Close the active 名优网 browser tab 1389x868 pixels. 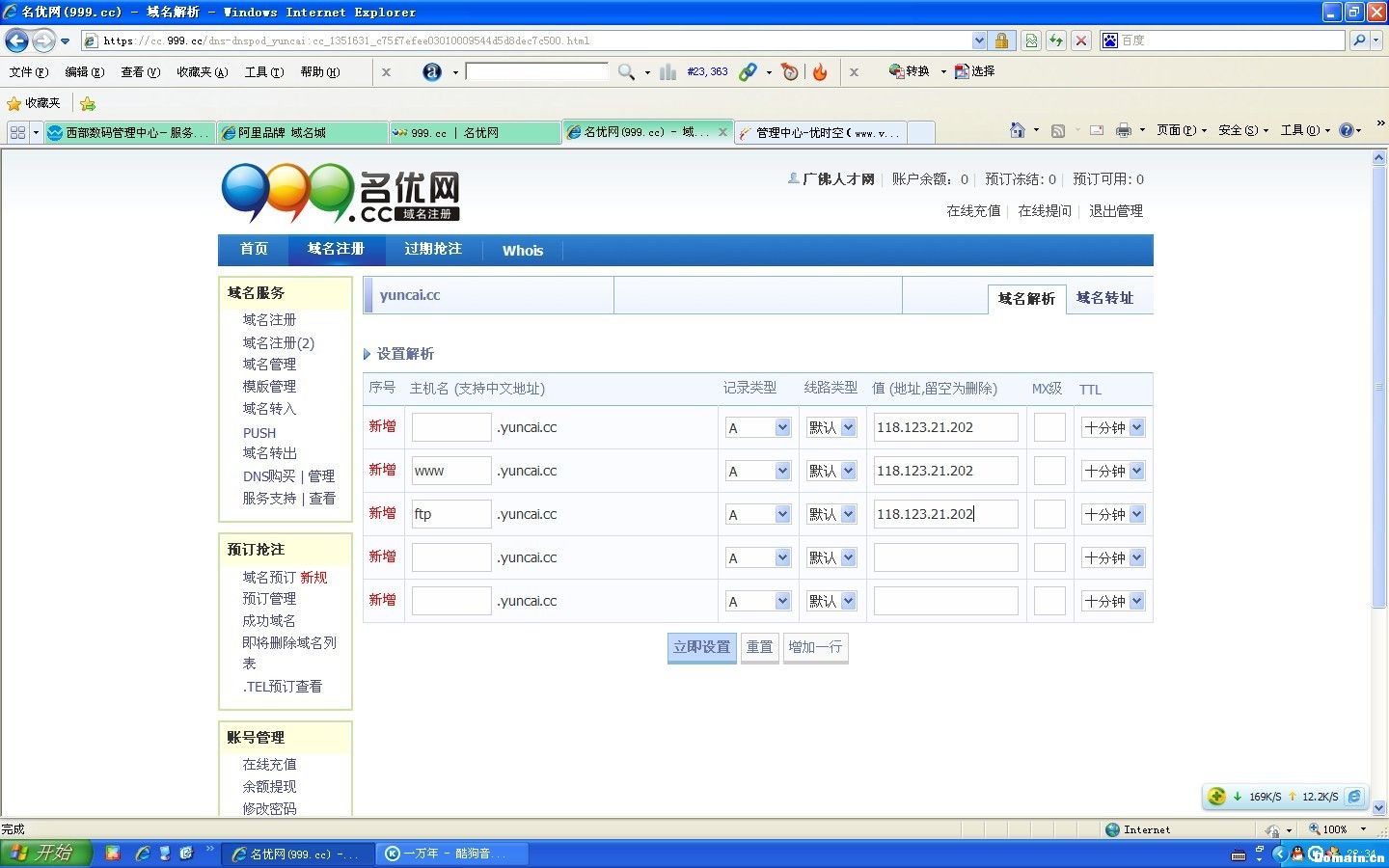click(x=722, y=132)
